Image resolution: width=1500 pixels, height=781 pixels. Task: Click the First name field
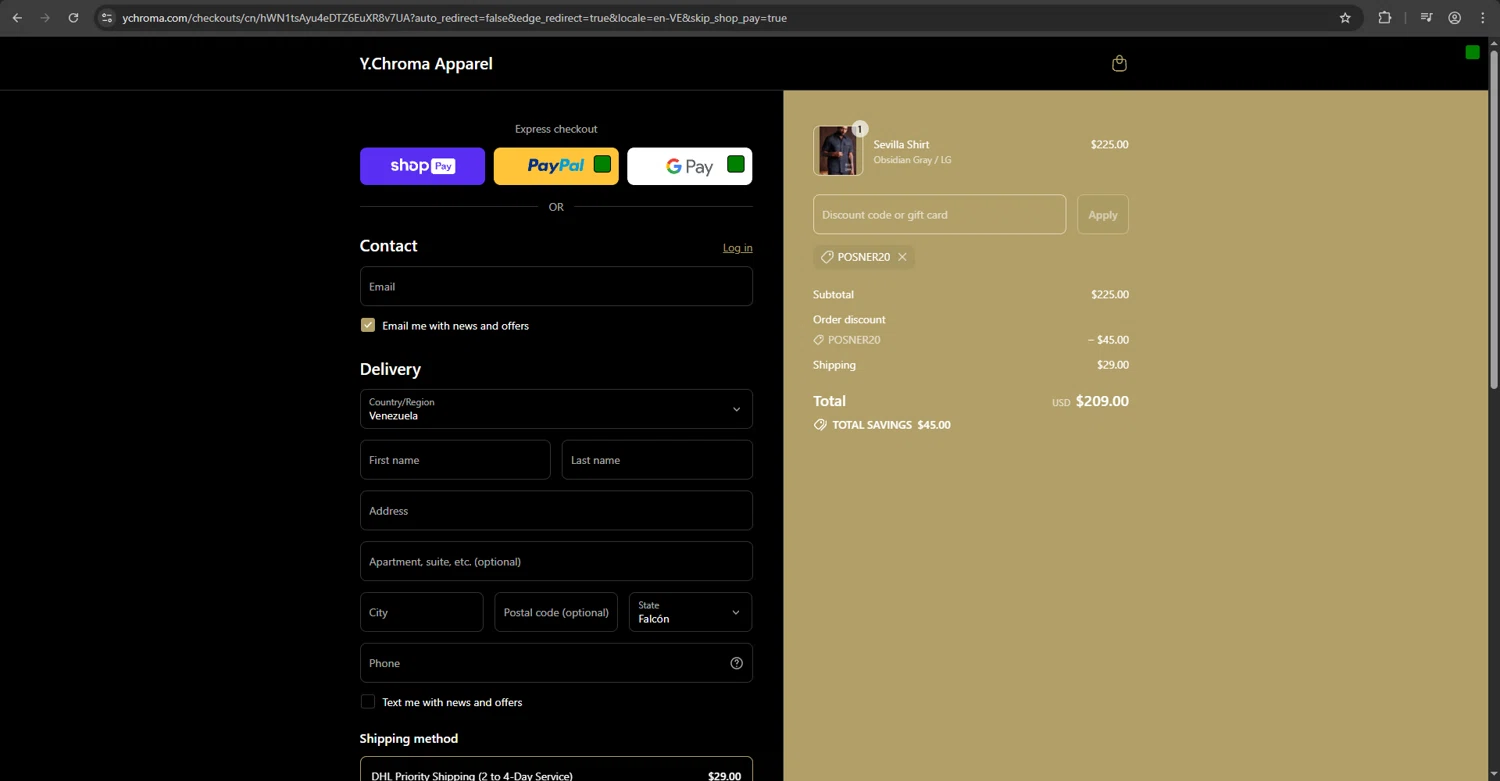[455, 460]
